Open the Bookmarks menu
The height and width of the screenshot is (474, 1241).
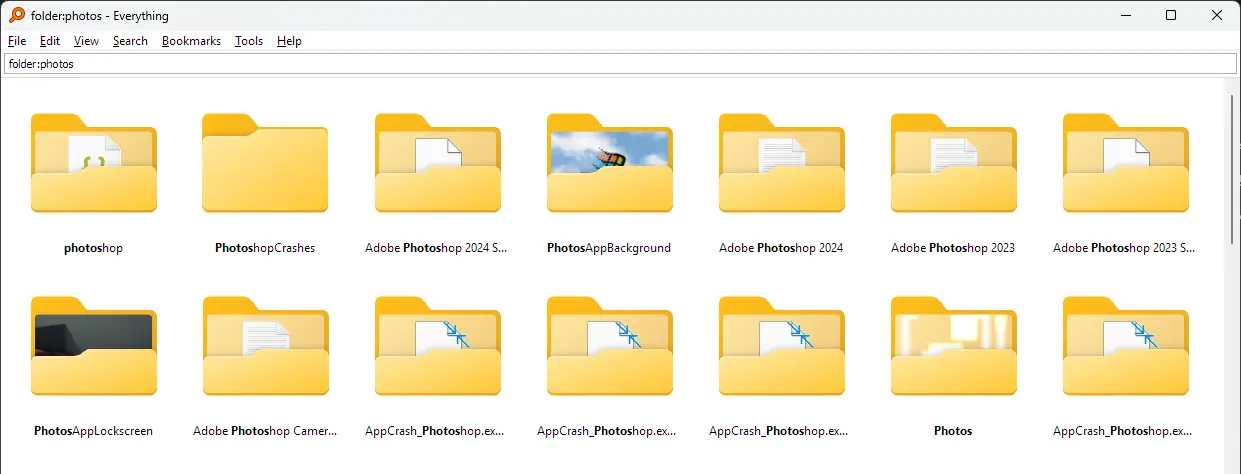point(191,41)
